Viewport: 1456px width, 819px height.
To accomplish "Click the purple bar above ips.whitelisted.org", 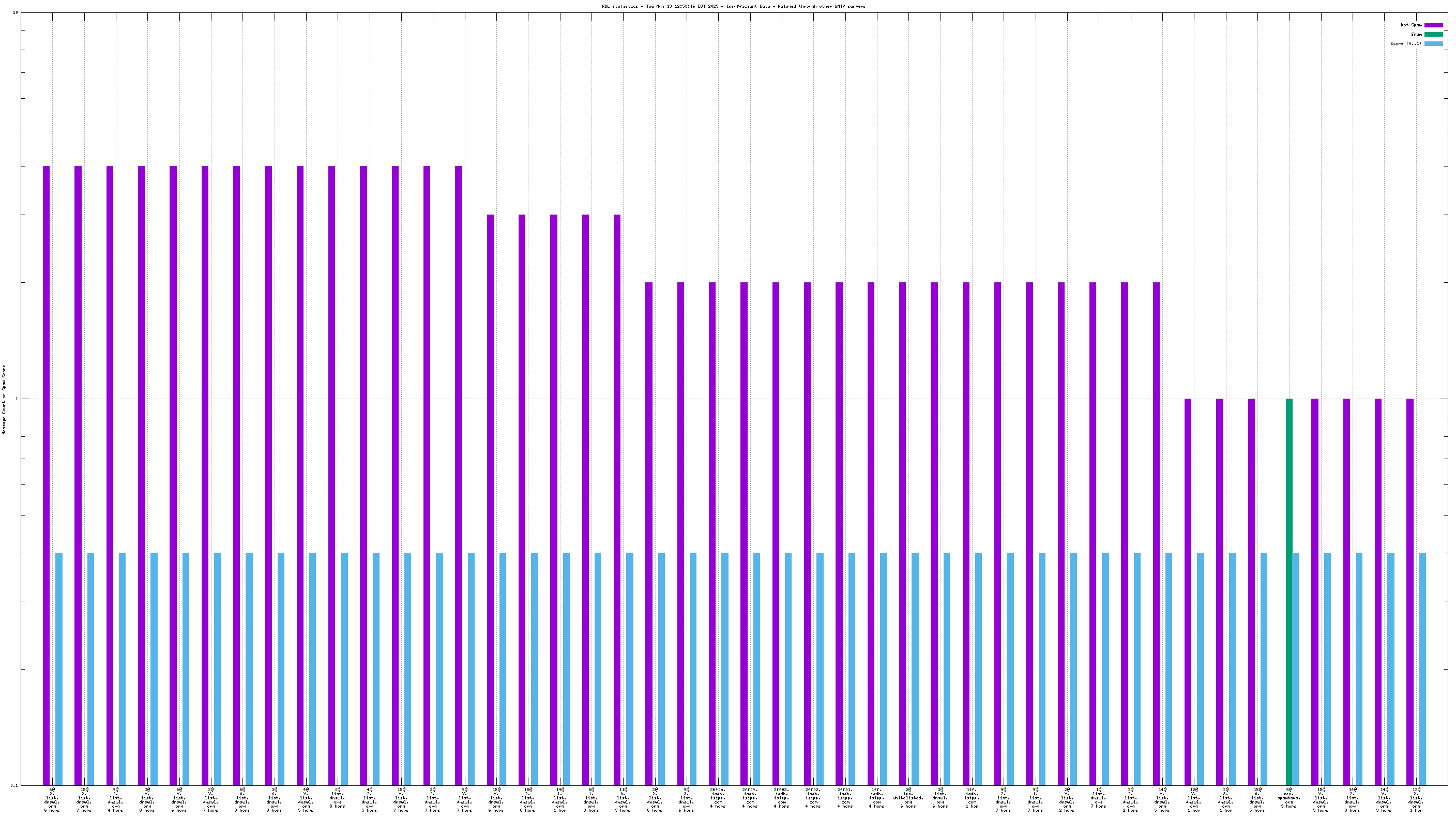I will pyautogui.click(x=902, y=533).
